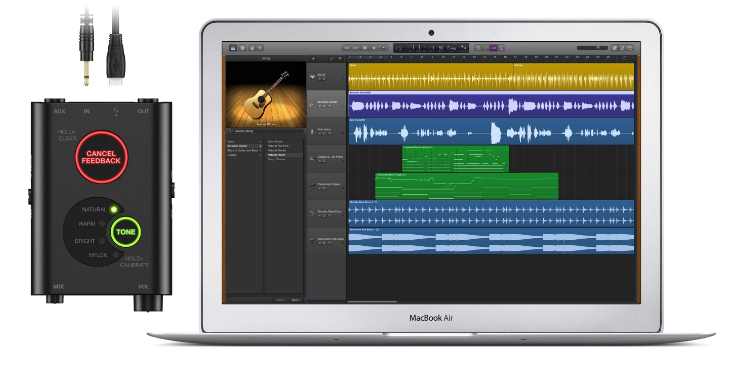746x375 pixels.
Task: Click the Quick Help question mark icon
Action: click(x=243, y=48)
